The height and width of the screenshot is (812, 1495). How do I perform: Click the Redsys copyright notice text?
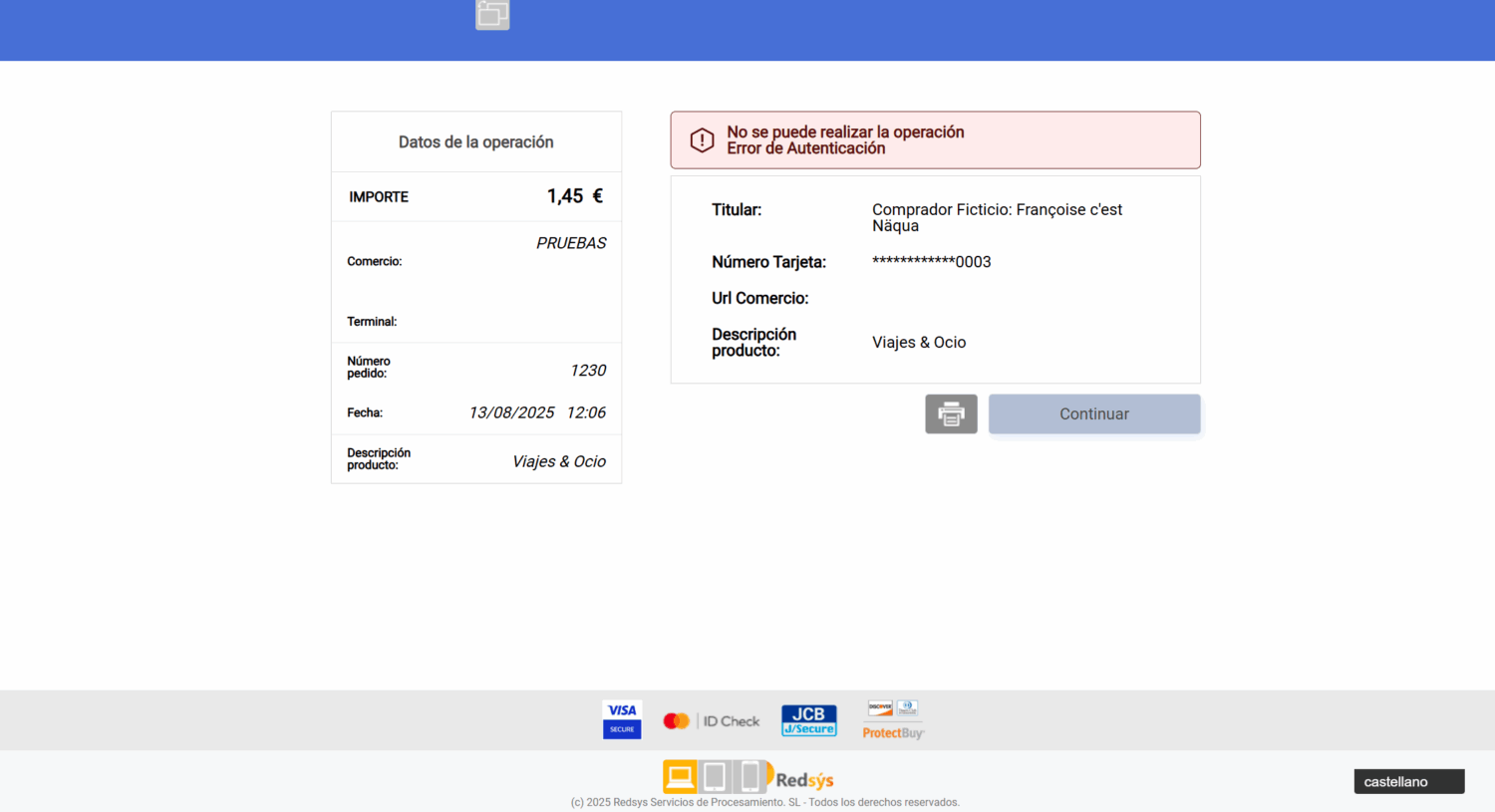tap(764, 802)
